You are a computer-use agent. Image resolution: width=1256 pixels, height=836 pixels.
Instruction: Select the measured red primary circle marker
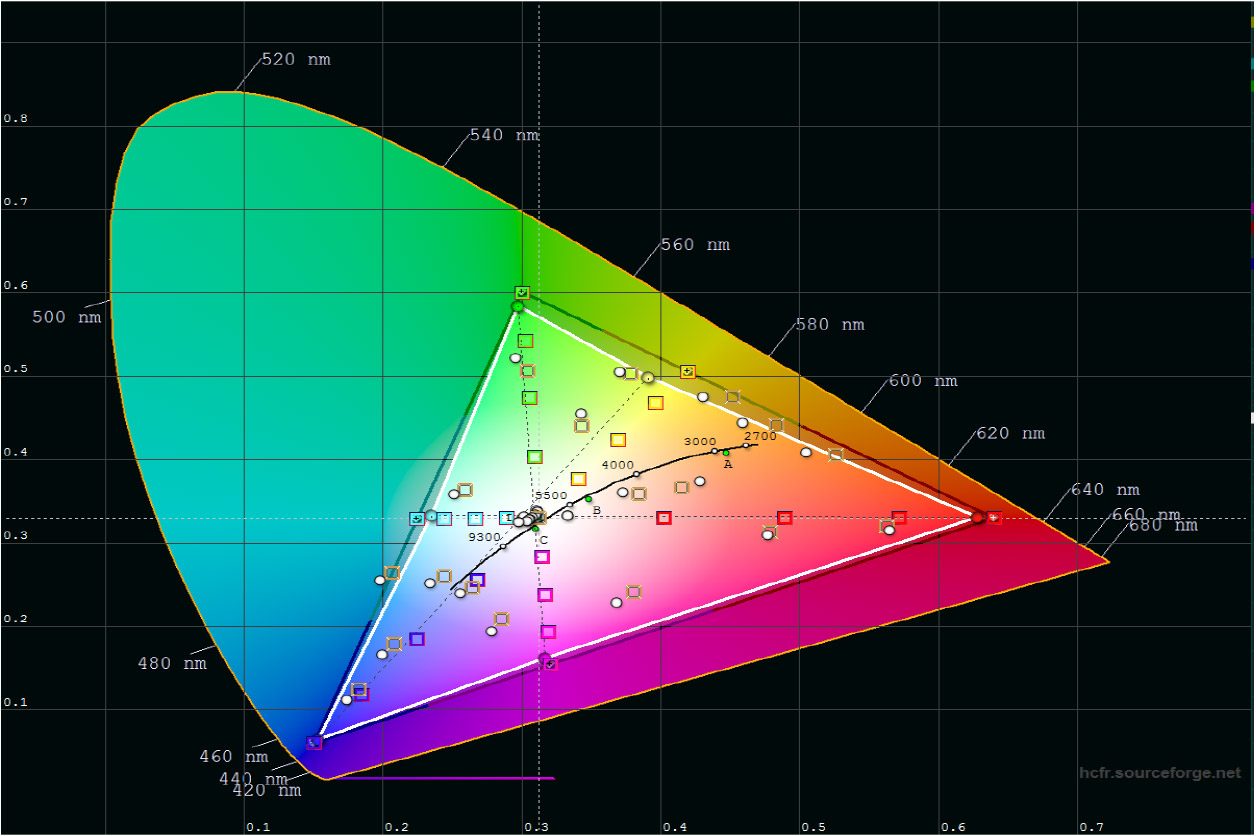pos(978,518)
